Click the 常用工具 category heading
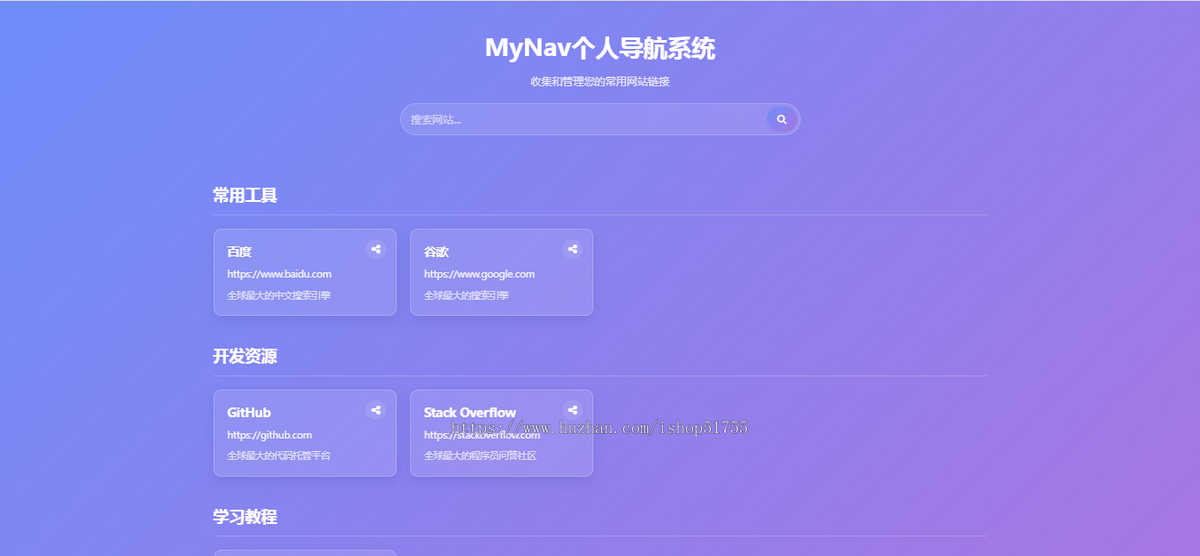The image size is (1200, 556). tap(245, 195)
